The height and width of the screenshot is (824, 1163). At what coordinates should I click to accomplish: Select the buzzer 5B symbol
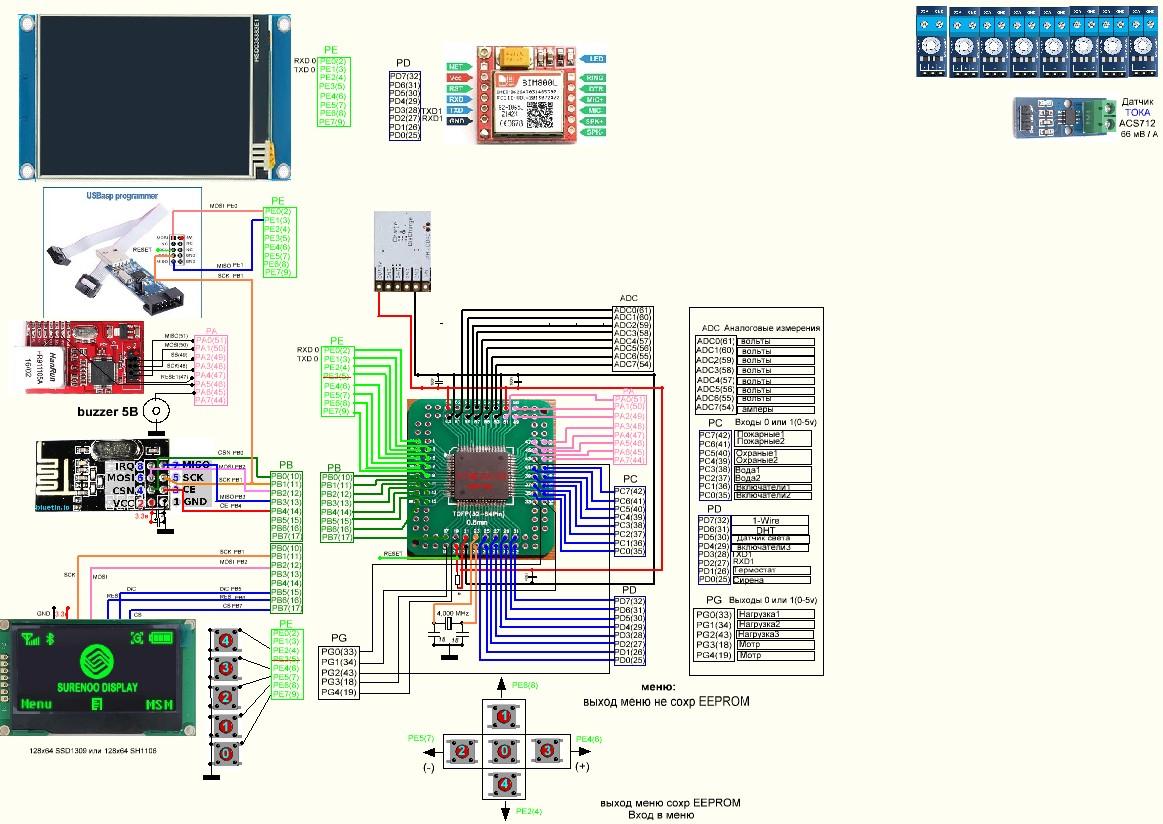tap(155, 411)
